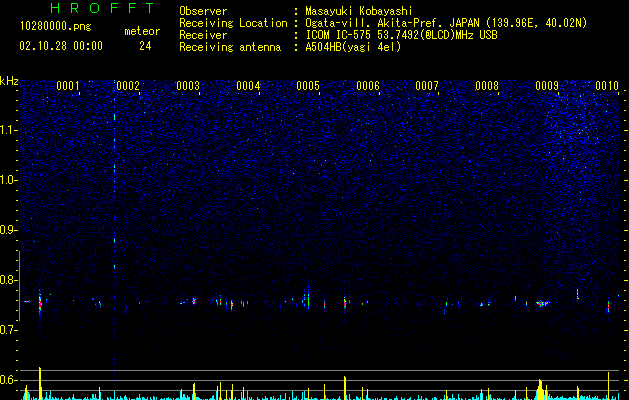Click the Receiver label
Viewport: 629px width, 400px height.
click(203, 35)
